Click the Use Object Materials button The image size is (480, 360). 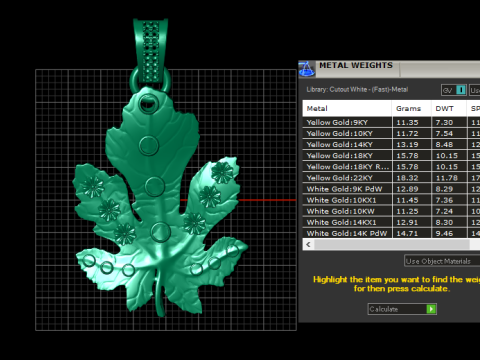coord(442,261)
